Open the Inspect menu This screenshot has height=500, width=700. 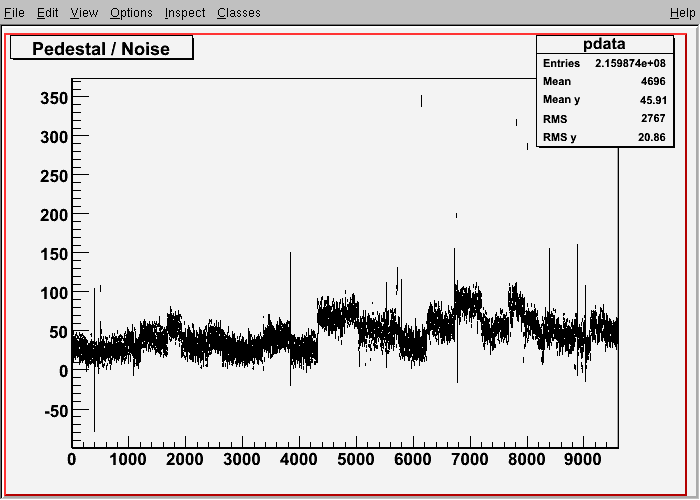(x=185, y=13)
